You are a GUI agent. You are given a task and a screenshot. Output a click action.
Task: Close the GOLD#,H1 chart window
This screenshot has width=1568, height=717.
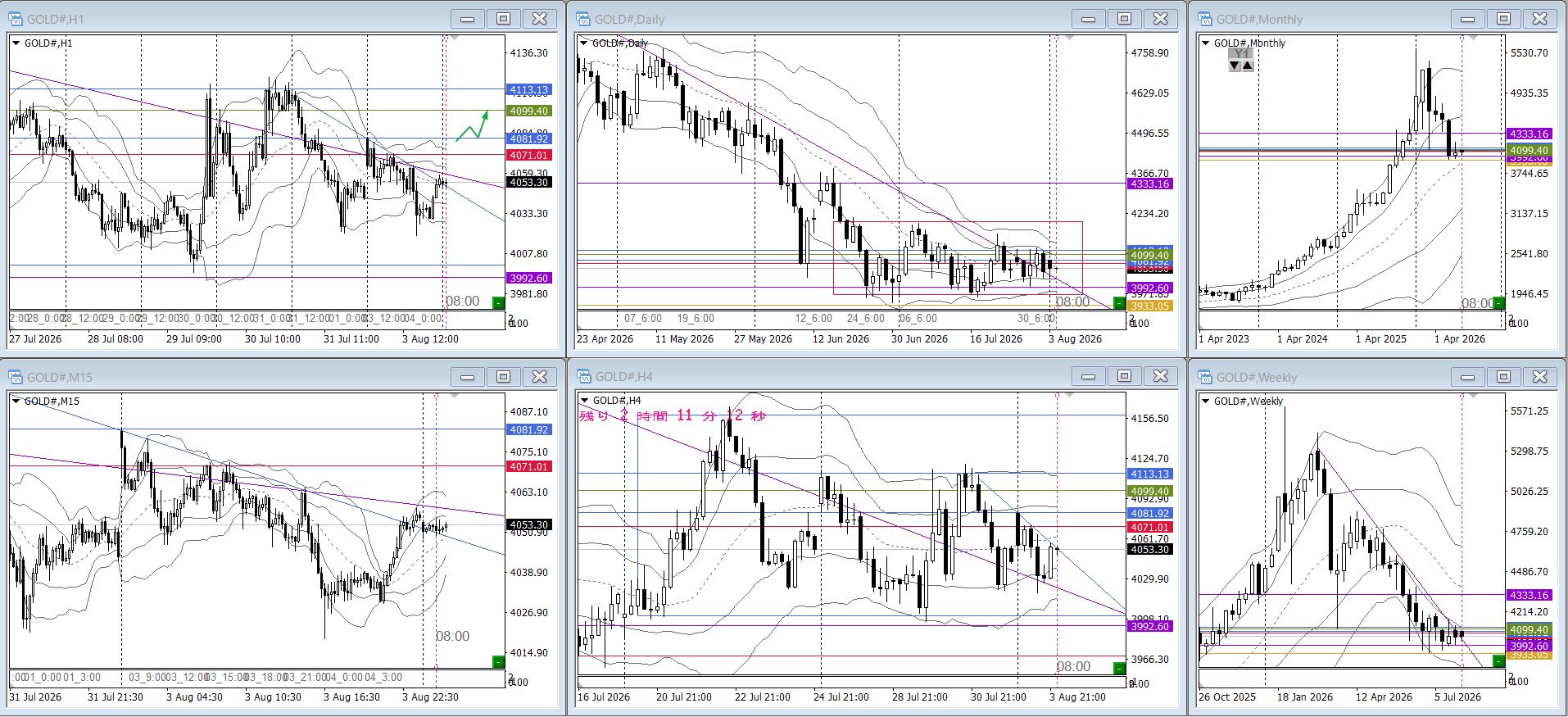click(x=540, y=19)
